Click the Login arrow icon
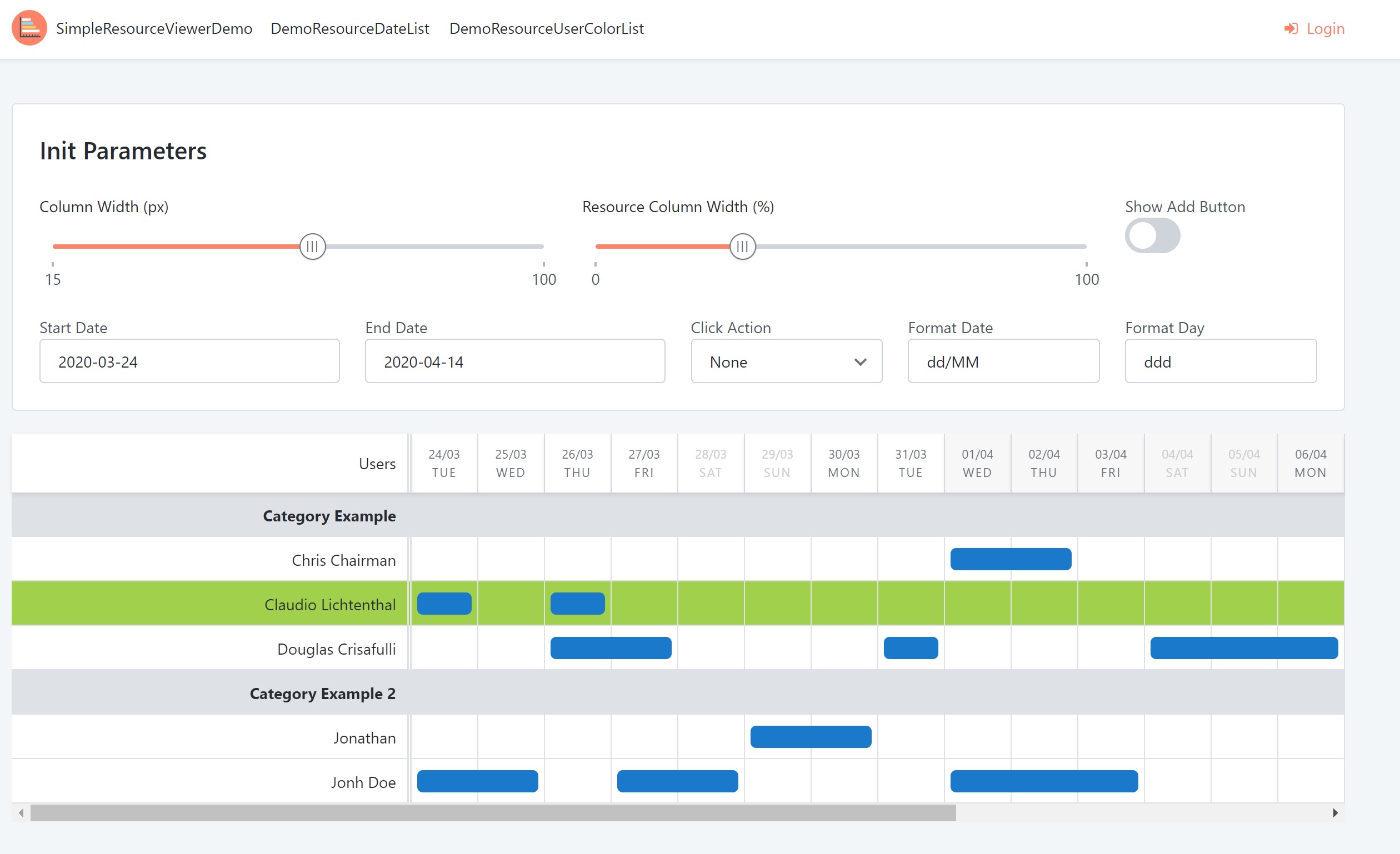The height and width of the screenshot is (854, 1400). pyautogui.click(x=1291, y=28)
